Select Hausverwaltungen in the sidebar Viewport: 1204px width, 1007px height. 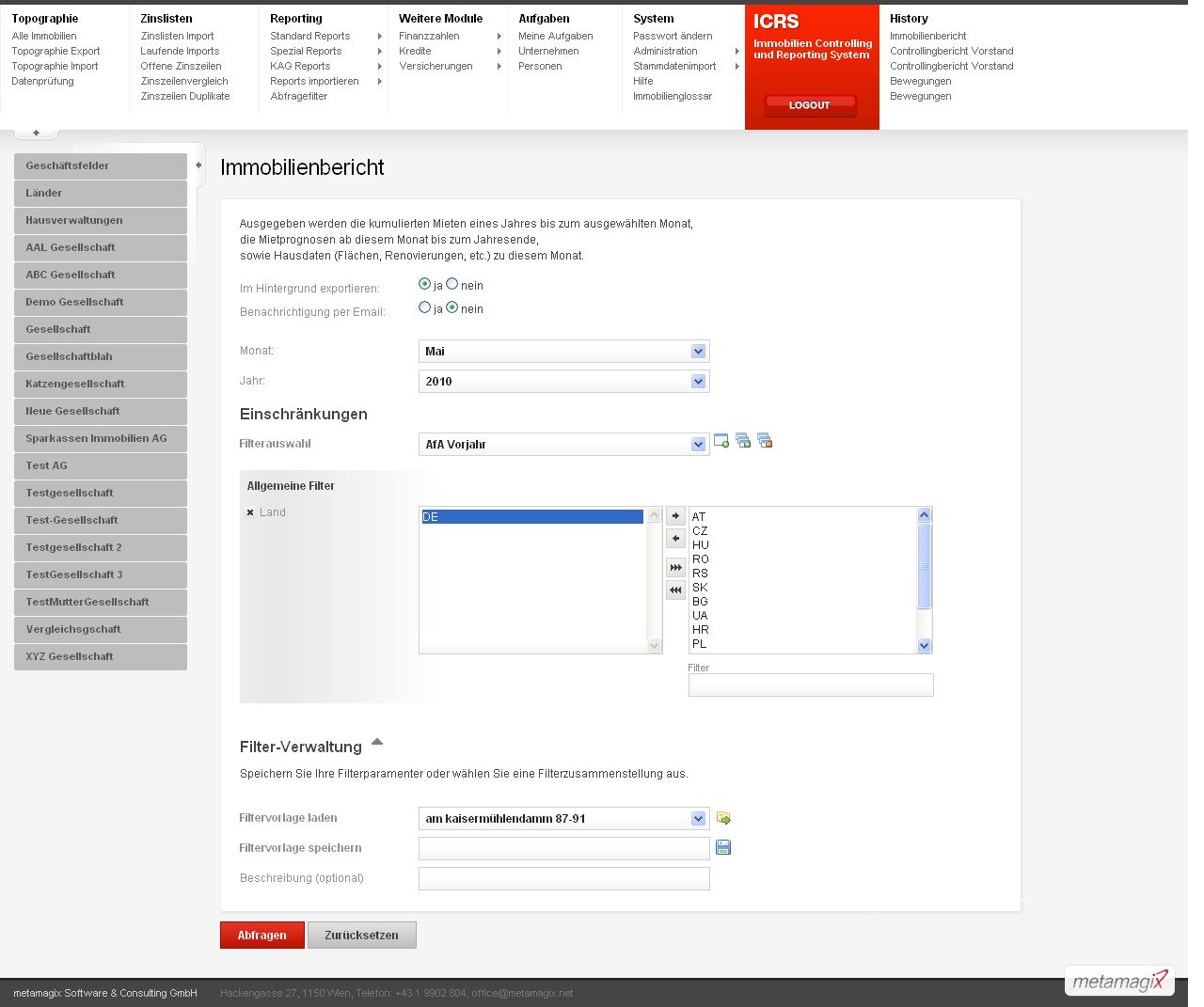point(101,220)
